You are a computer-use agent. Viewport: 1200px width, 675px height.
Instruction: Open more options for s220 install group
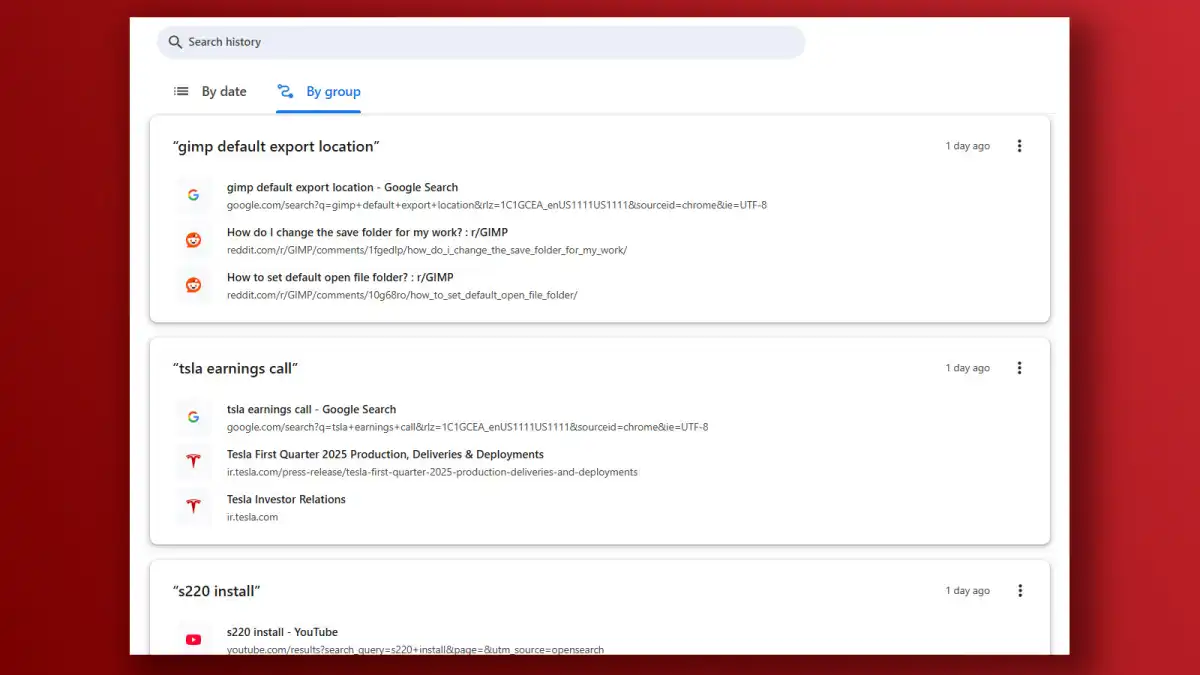tap(1019, 591)
